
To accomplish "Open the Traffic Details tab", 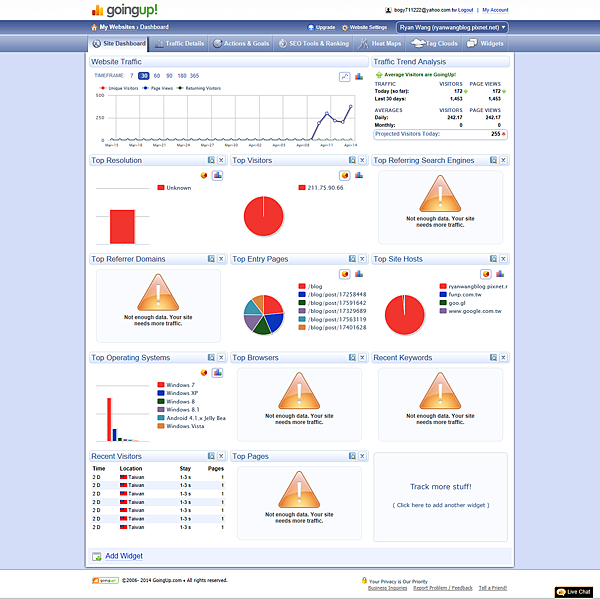I will click(x=179, y=44).
